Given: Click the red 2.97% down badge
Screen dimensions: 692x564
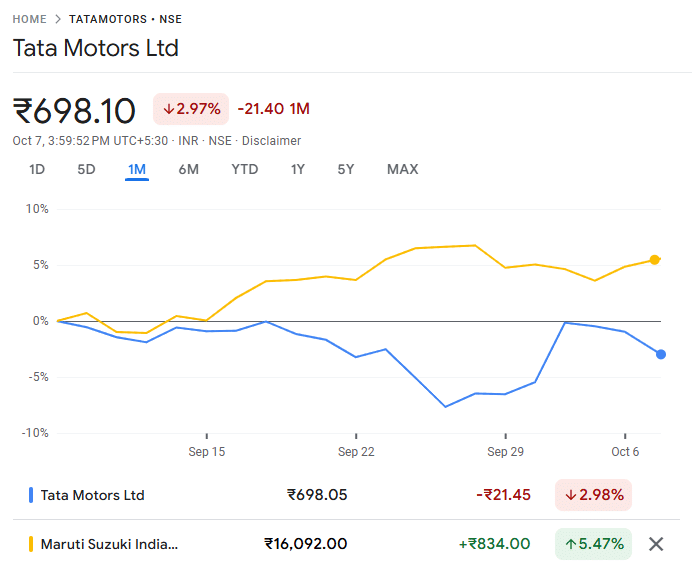Looking at the screenshot, I should (191, 109).
